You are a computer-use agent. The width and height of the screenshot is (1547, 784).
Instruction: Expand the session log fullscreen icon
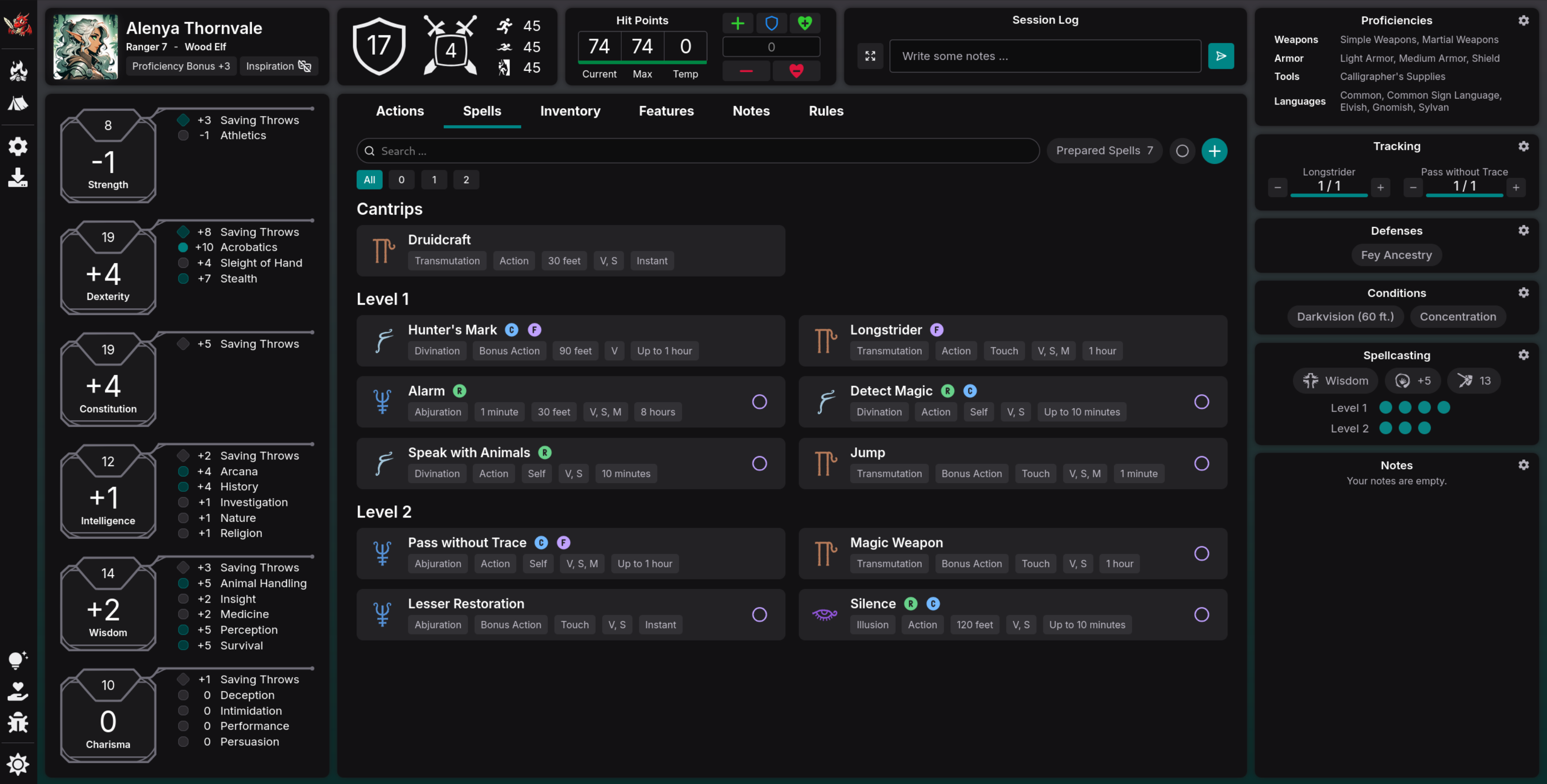[x=870, y=56]
